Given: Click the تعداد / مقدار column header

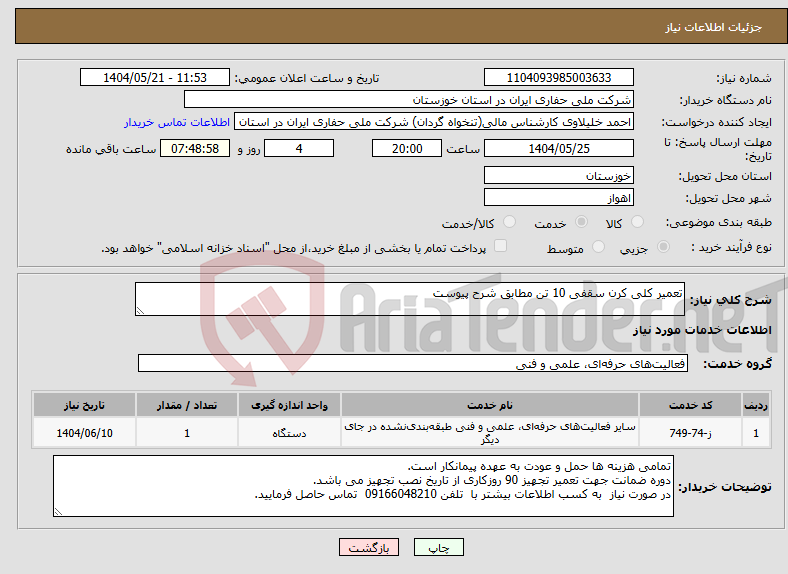Looking at the screenshot, I should pos(186,405).
